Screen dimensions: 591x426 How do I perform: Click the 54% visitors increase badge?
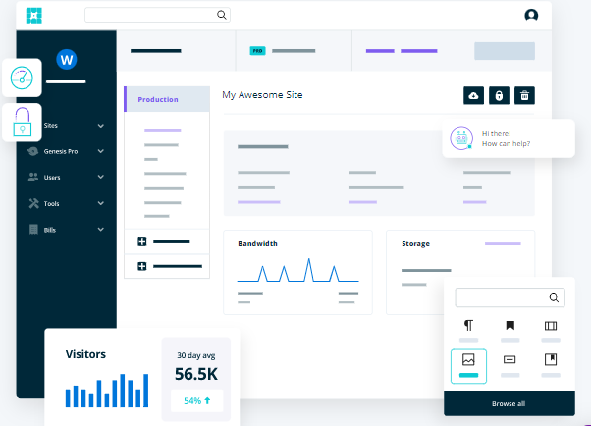pos(197,400)
